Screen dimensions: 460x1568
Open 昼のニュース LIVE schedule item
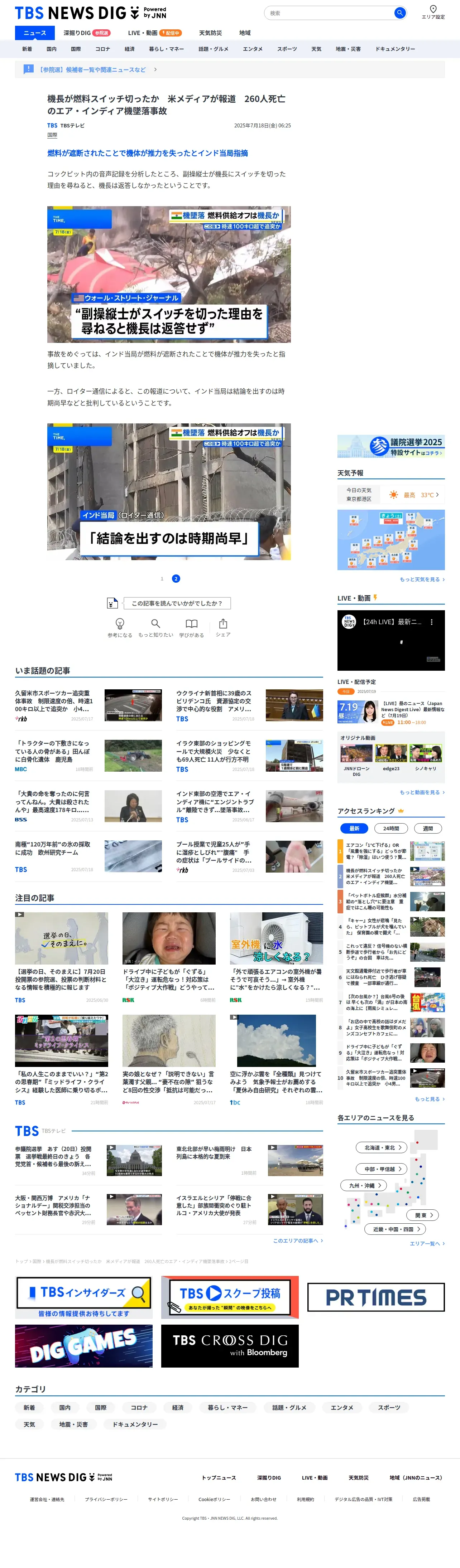tap(391, 713)
